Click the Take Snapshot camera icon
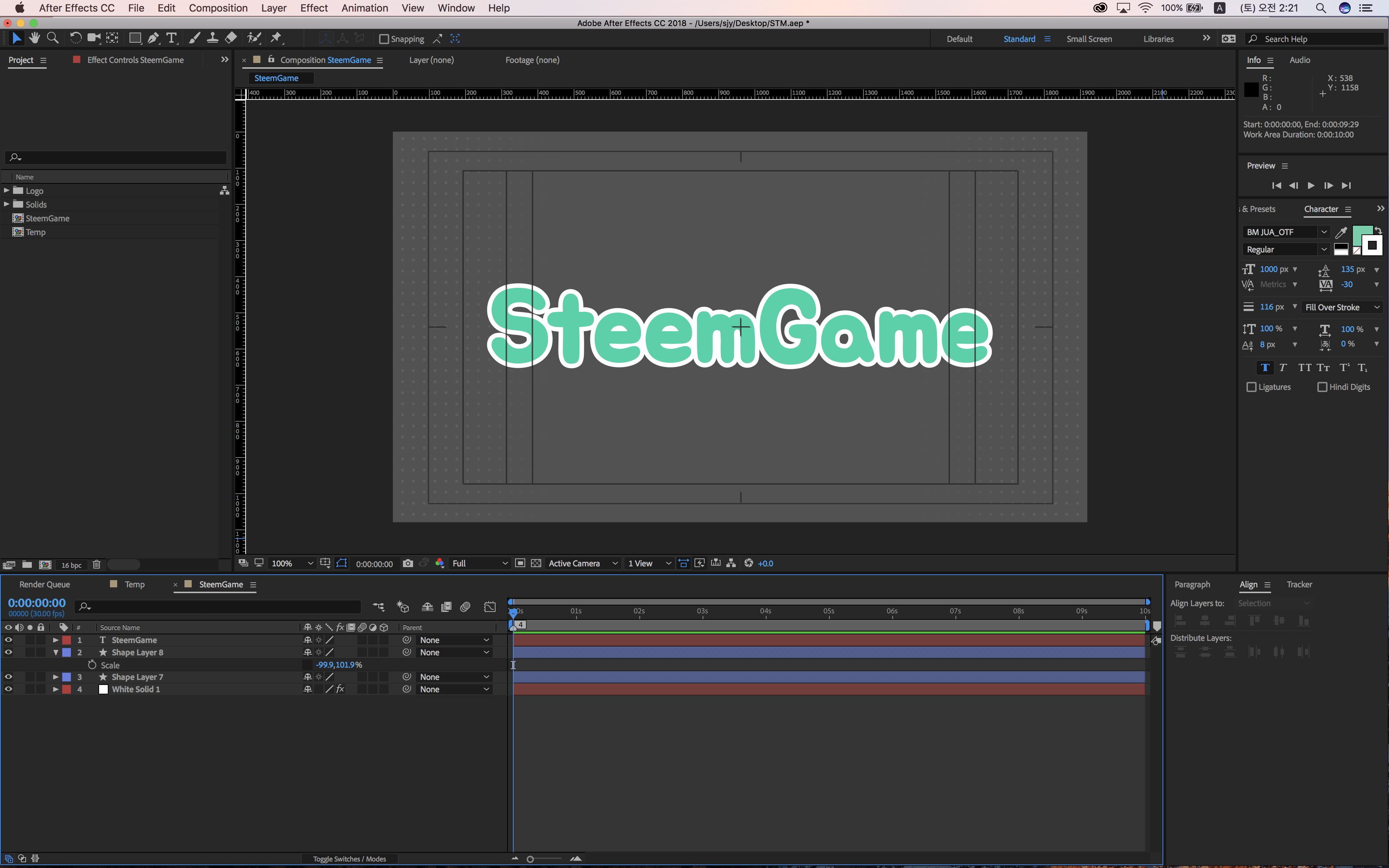The width and height of the screenshot is (1389, 868). pyautogui.click(x=408, y=563)
